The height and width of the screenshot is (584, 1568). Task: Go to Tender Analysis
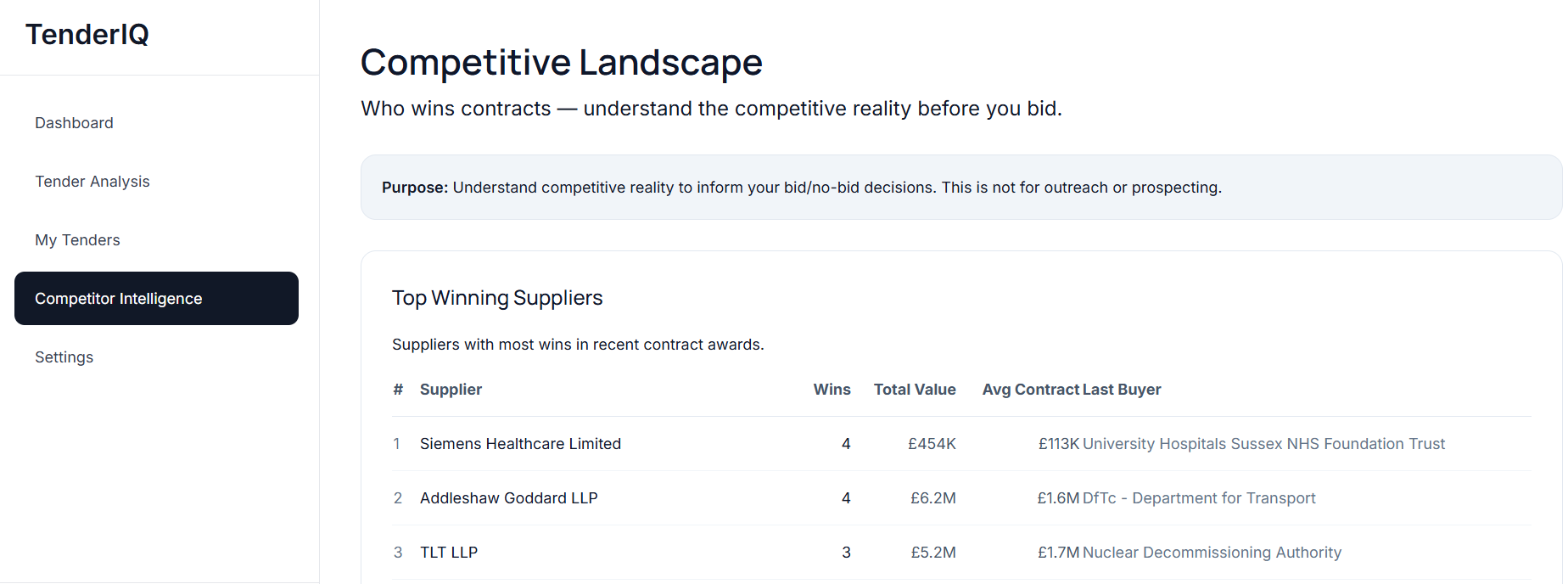click(92, 182)
